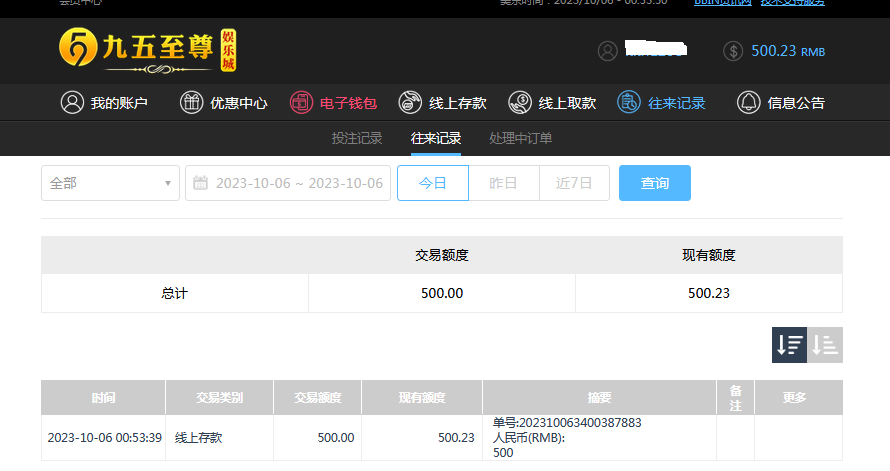This screenshot has height=471, width=890.
Task: Click the 九五至尊 logo
Action: (x=148, y=51)
